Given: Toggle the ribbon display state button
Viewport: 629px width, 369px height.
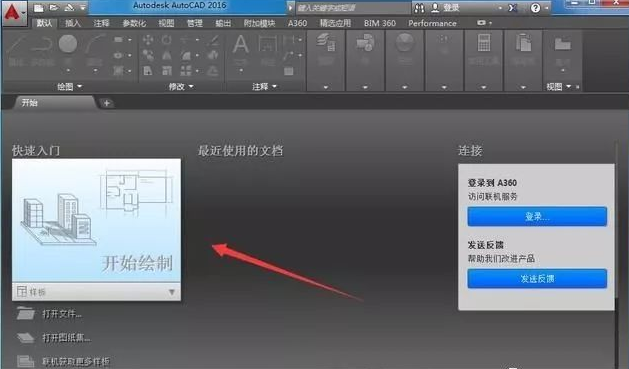Looking at the screenshot, I should pyautogui.click(x=481, y=23).
